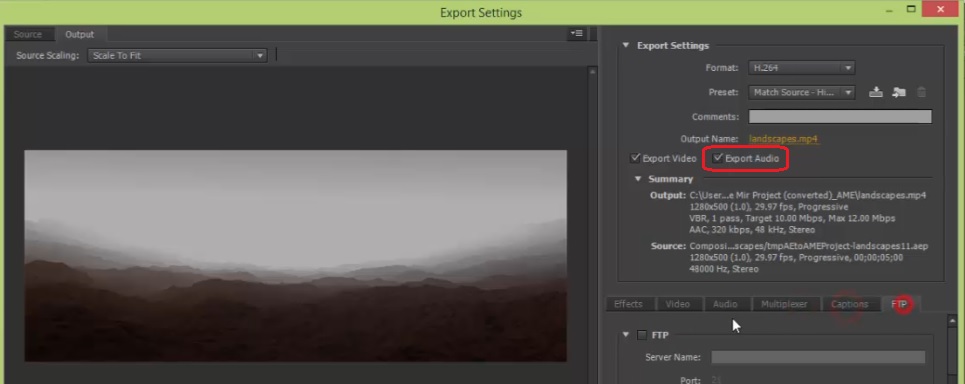This screenshot has width=965, height=384.
Task: Collapse the FTP section triangle
Action: tap(626, 335)
